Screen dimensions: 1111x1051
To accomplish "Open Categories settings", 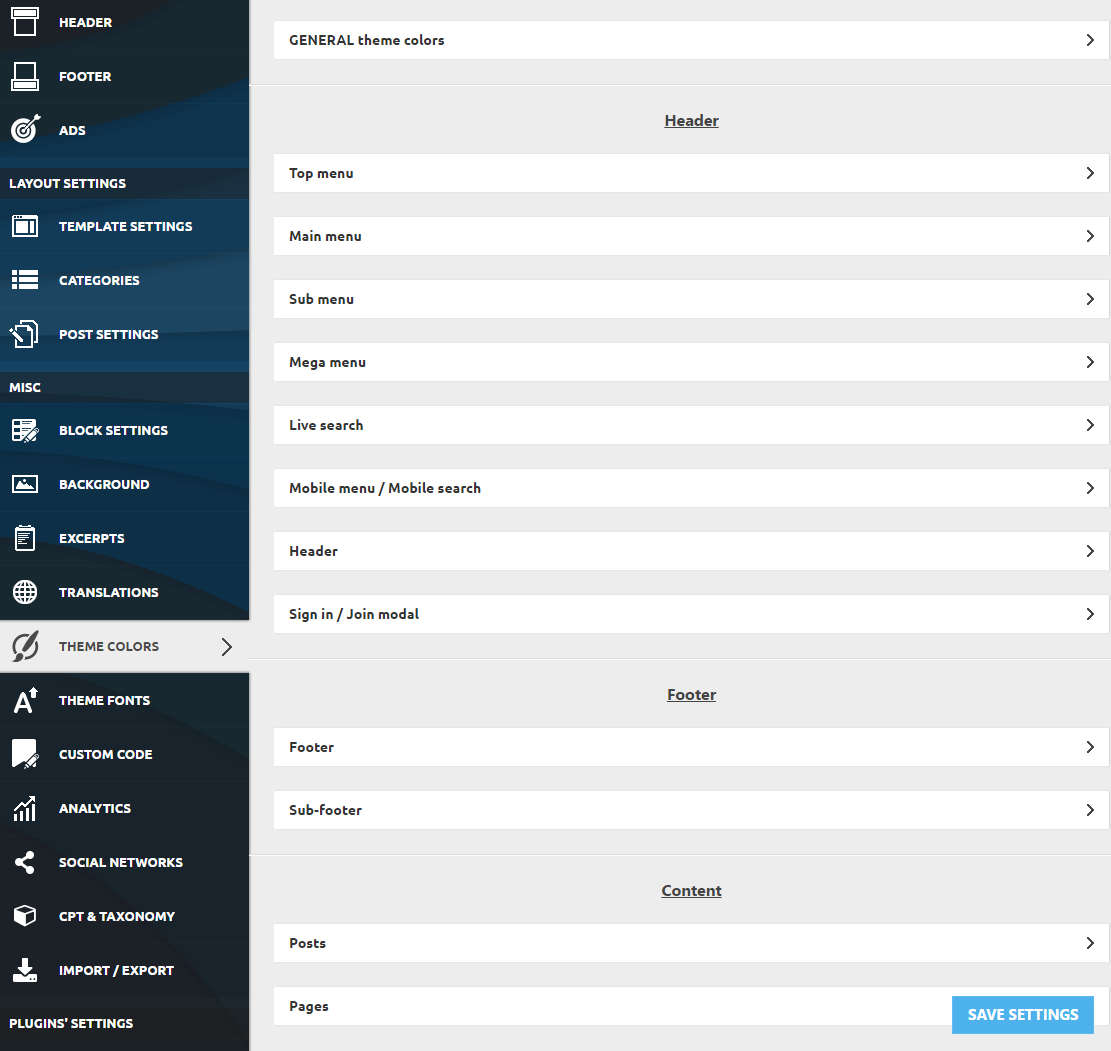I will [125, 280].
